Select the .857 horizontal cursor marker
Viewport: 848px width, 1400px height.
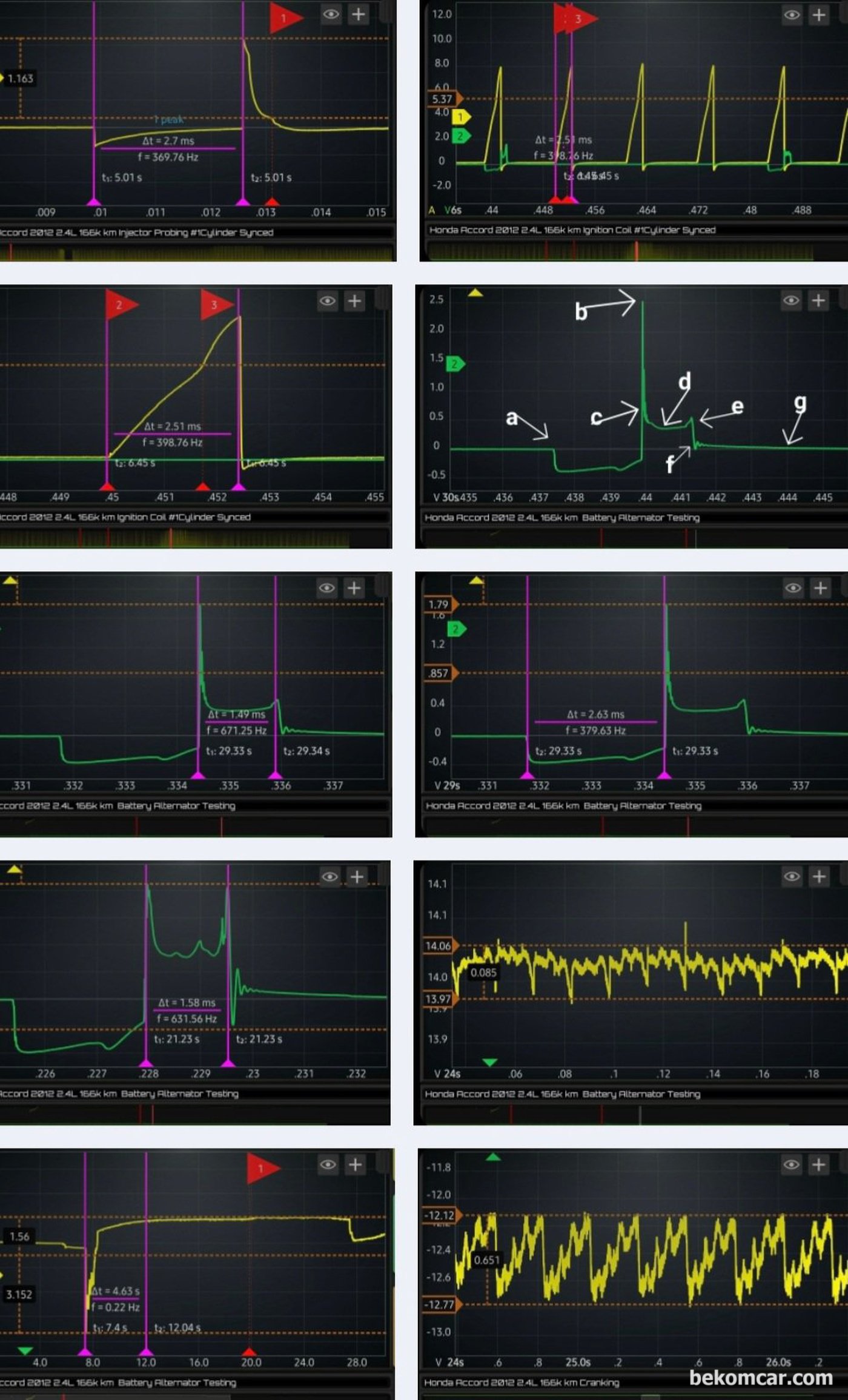point(440,673)
